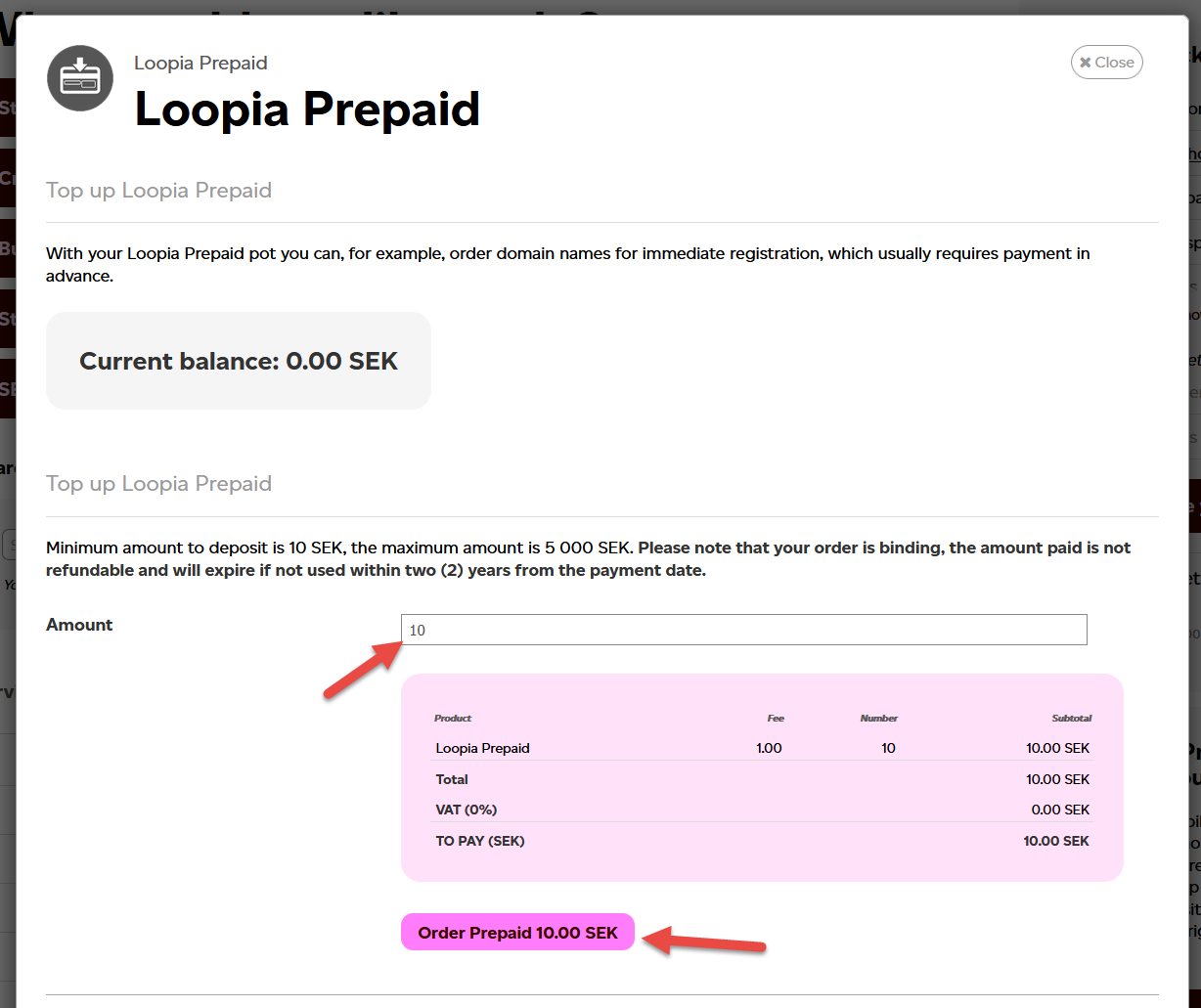The image size is (1201, 1008).
Task: Select the 0.00 SEK VAT amount
Action: [x=1060, y=810]
